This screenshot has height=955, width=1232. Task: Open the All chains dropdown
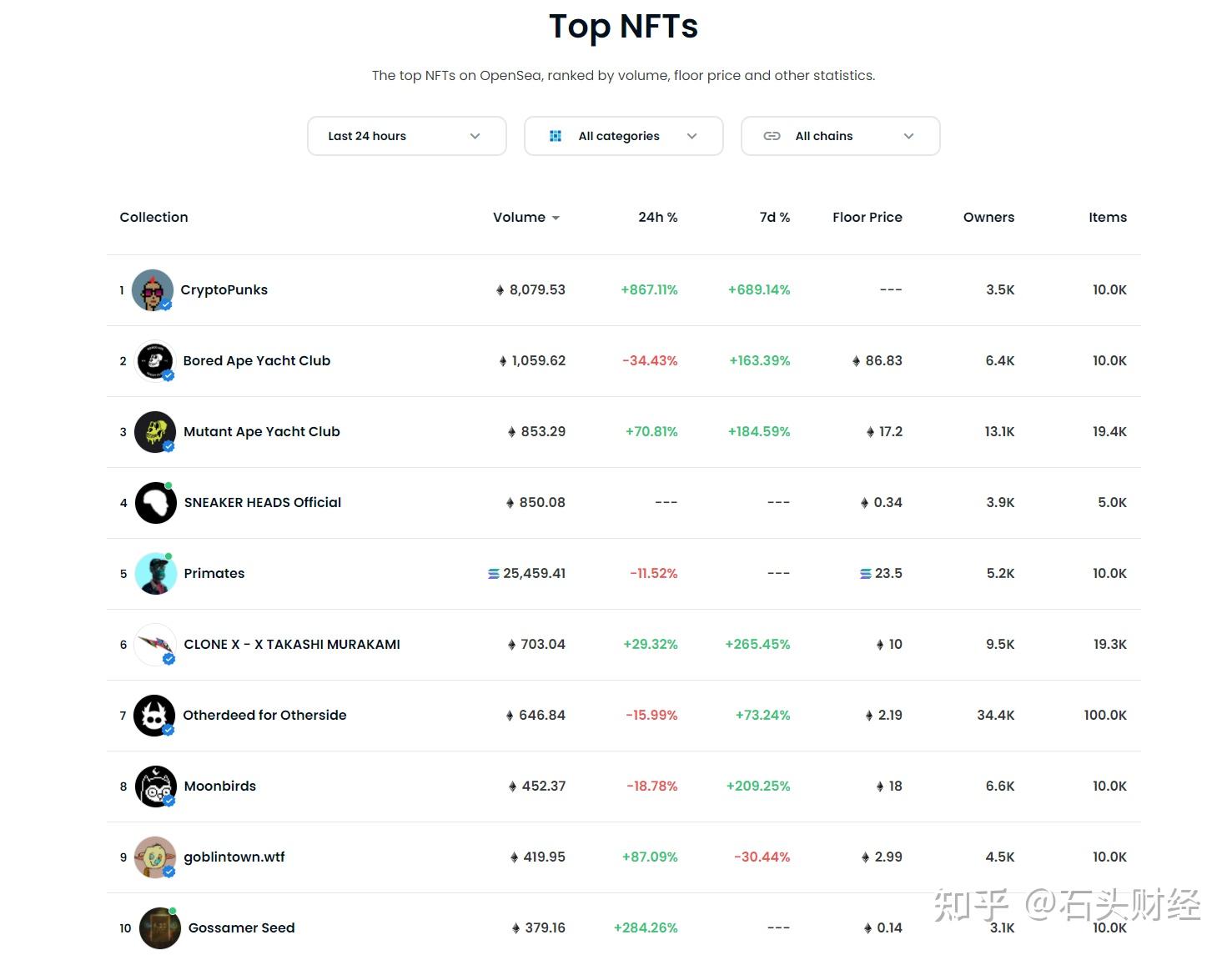click(841, 136)
